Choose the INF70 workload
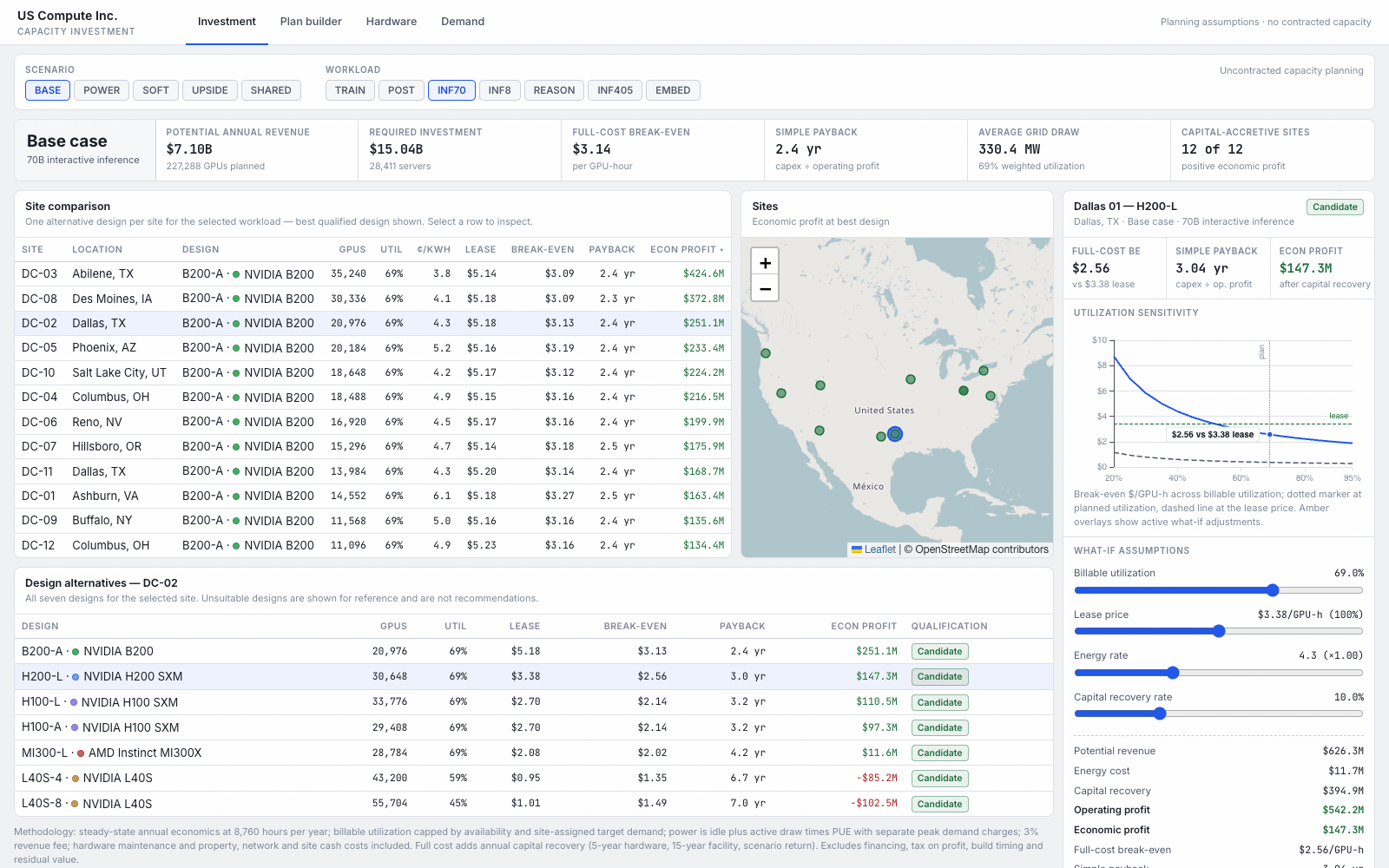1389x868 pixels. pos(451,90)
